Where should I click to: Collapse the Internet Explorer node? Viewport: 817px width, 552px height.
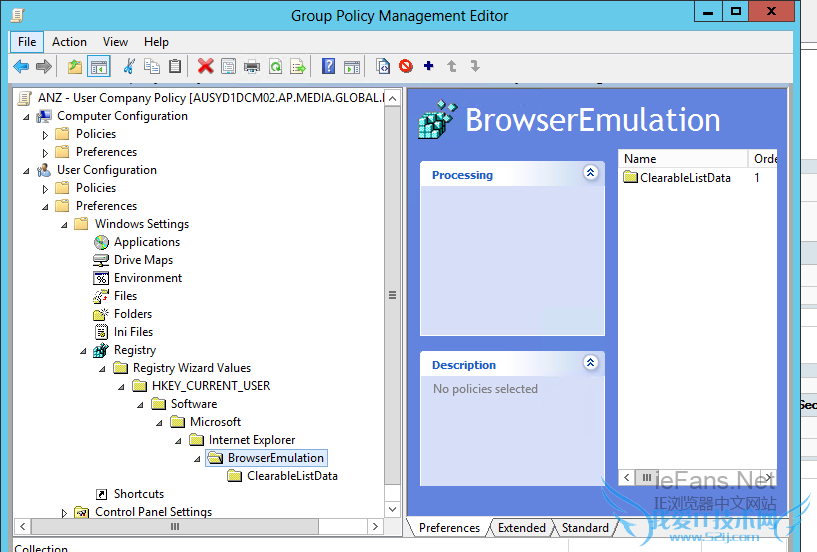[x=178, y=441]
